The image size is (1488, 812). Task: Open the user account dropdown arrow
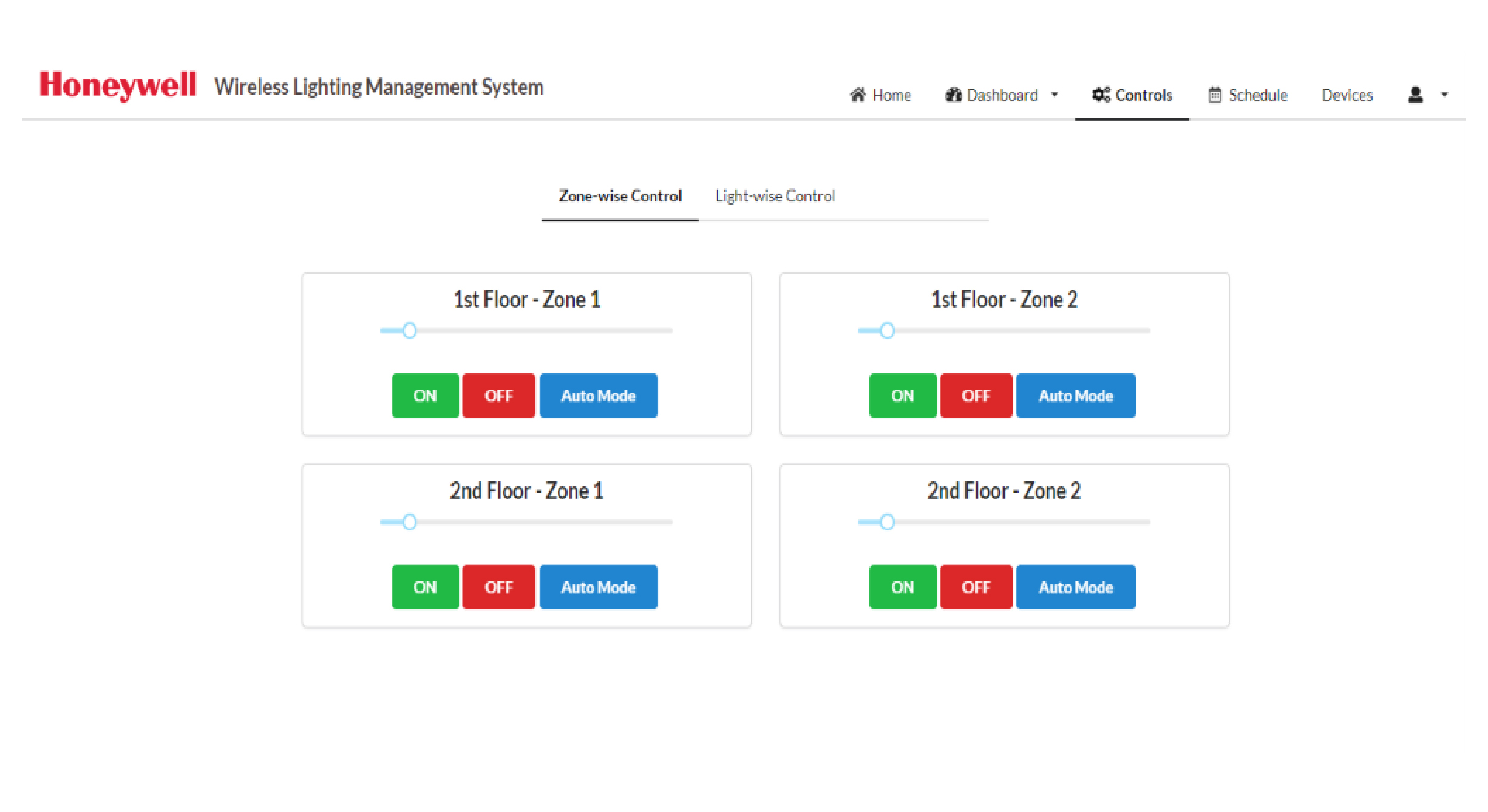[1444, 95]
